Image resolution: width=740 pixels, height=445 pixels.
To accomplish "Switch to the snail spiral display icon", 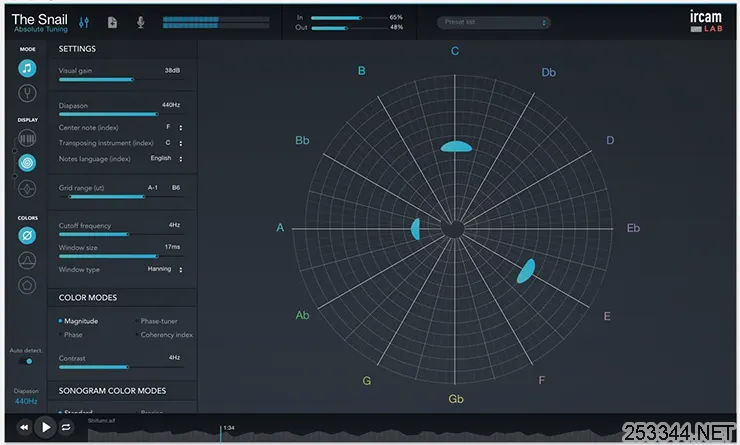I will point(27,163).
